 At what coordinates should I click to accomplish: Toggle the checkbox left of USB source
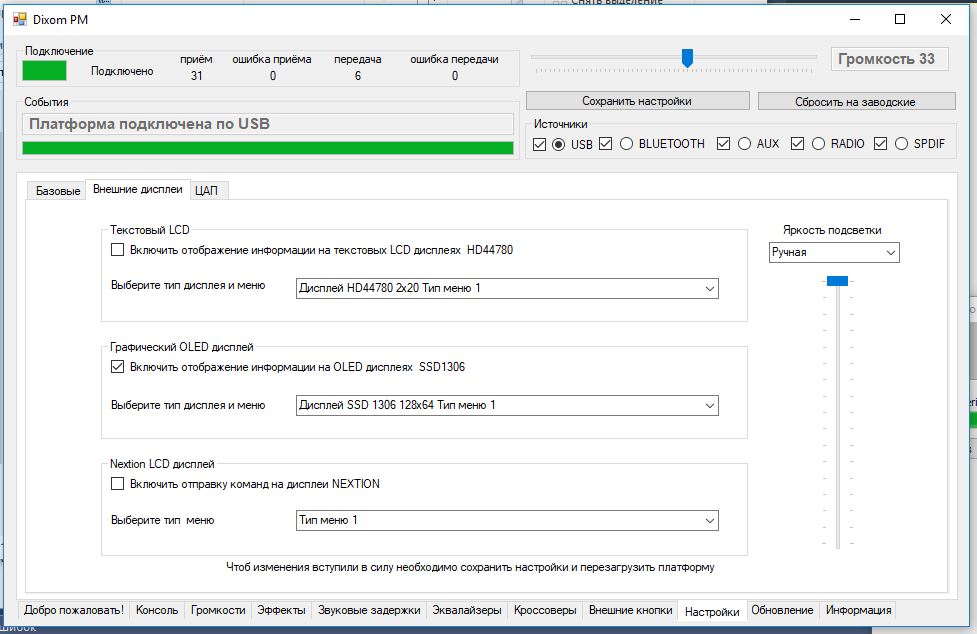pos(540,144)
